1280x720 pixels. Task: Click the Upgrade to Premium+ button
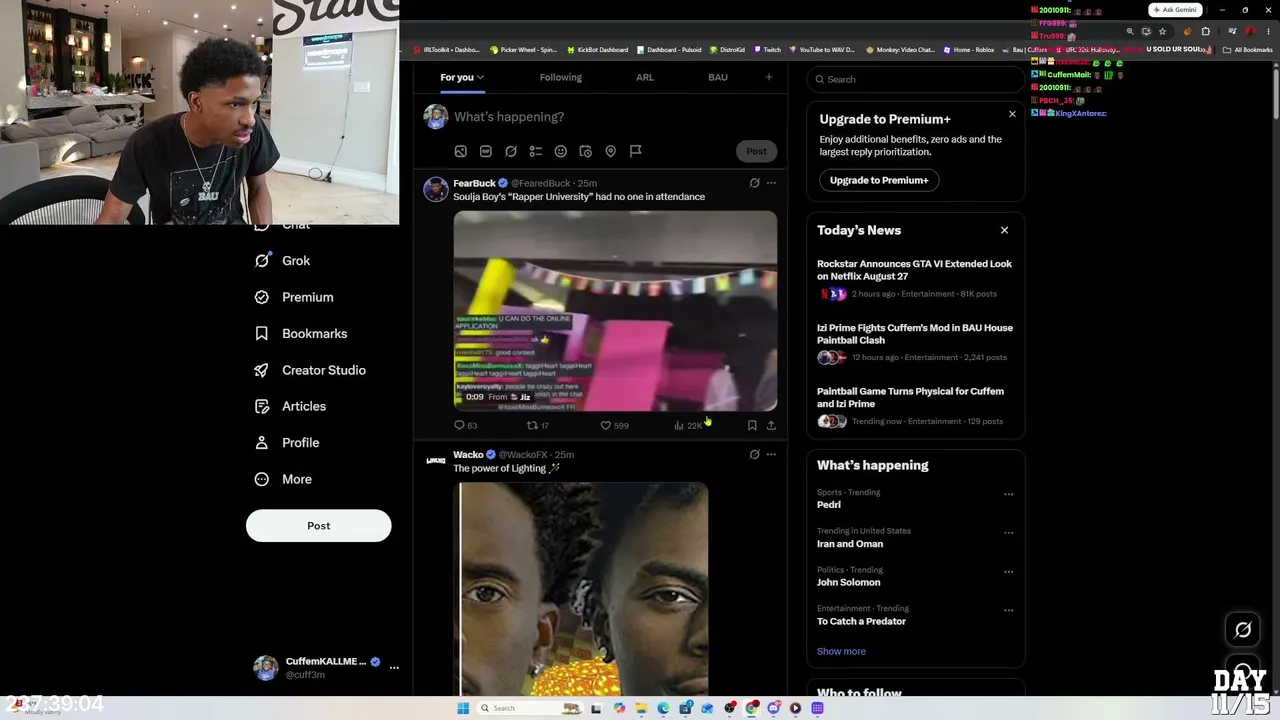[879, 180]
